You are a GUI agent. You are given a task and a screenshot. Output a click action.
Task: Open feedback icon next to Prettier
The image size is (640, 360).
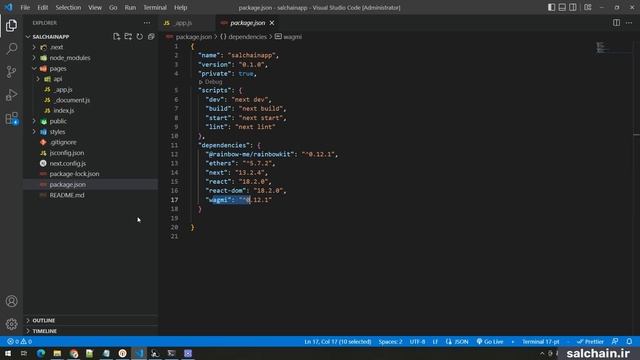[615, 342]
